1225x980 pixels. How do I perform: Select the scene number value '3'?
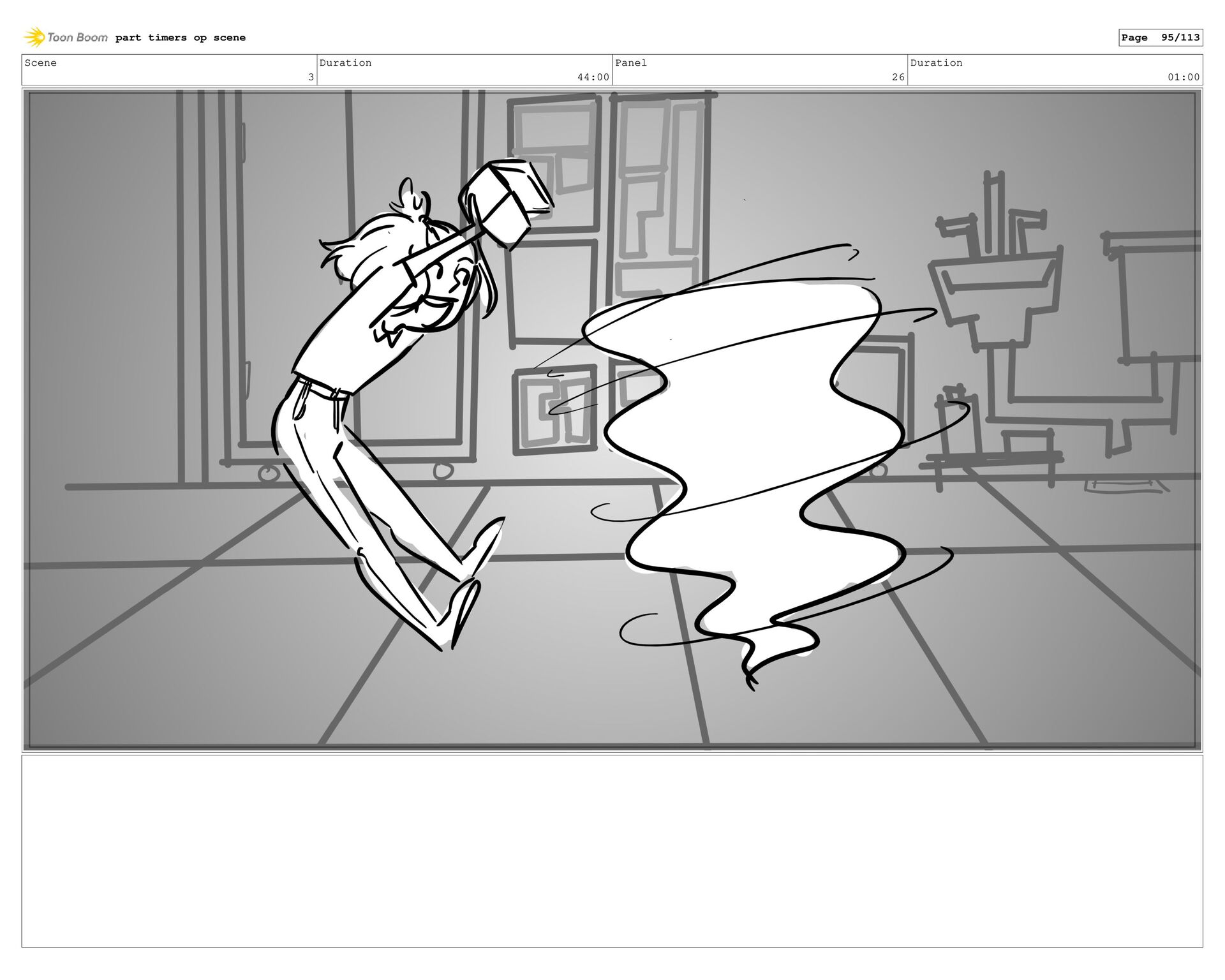(x=311, y=77)
